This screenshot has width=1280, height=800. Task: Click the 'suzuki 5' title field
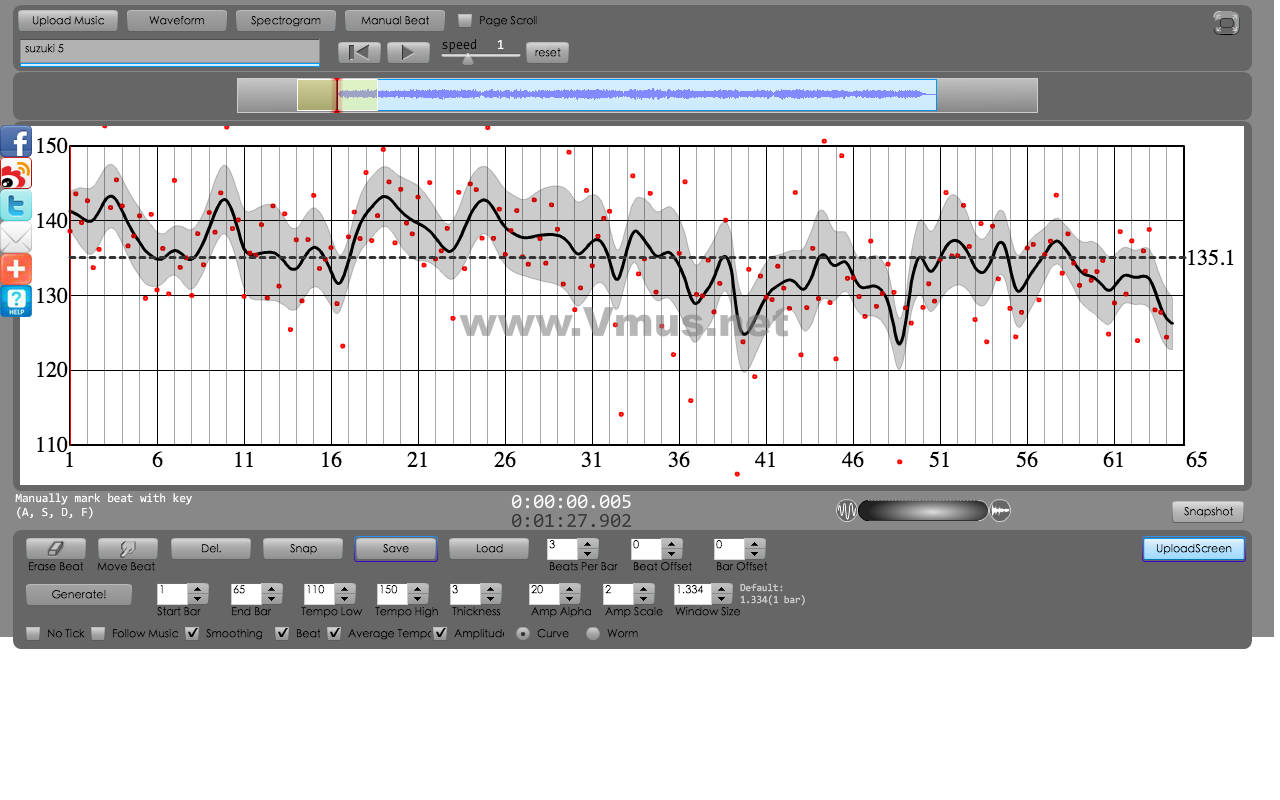pos(169,52)
